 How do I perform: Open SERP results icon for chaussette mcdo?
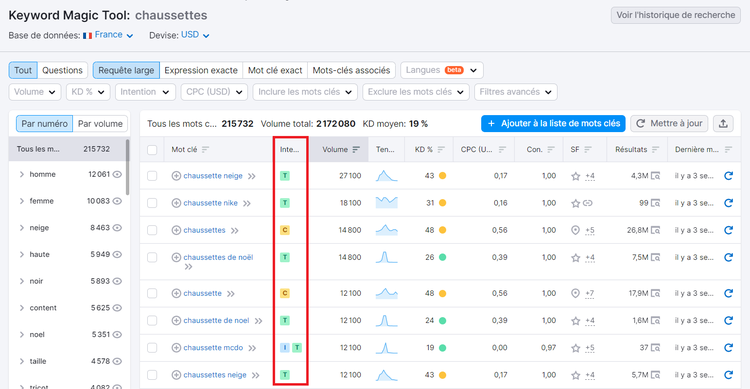pos(655,347)
